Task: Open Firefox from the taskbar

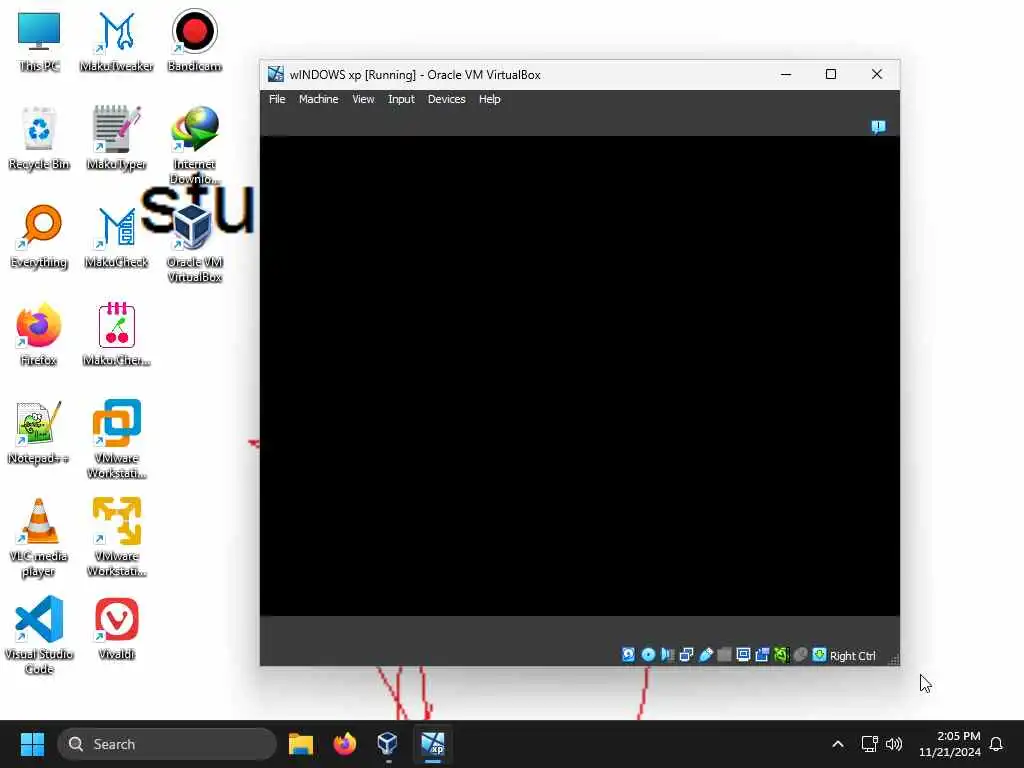Action: [x=344, y=744]
